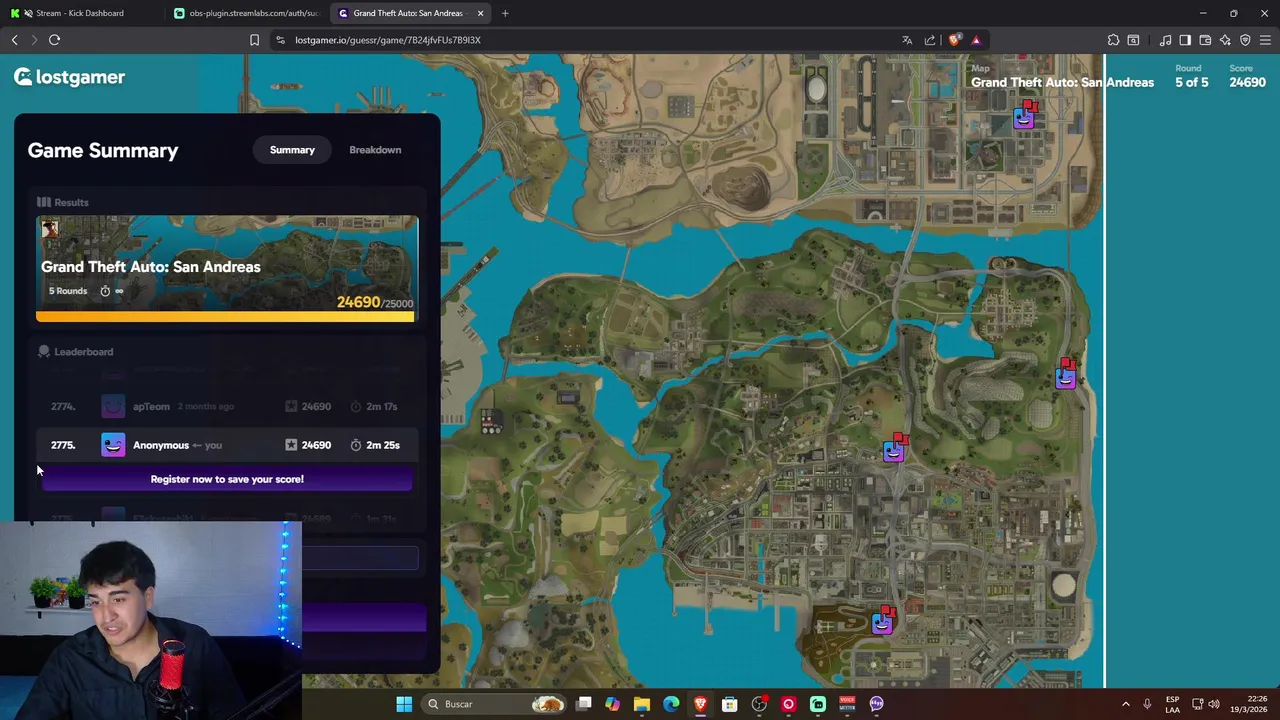Switch the ESP LAA keyboard language
This screenshot has height=720, width=1280.
click(x=1172, y=704)
